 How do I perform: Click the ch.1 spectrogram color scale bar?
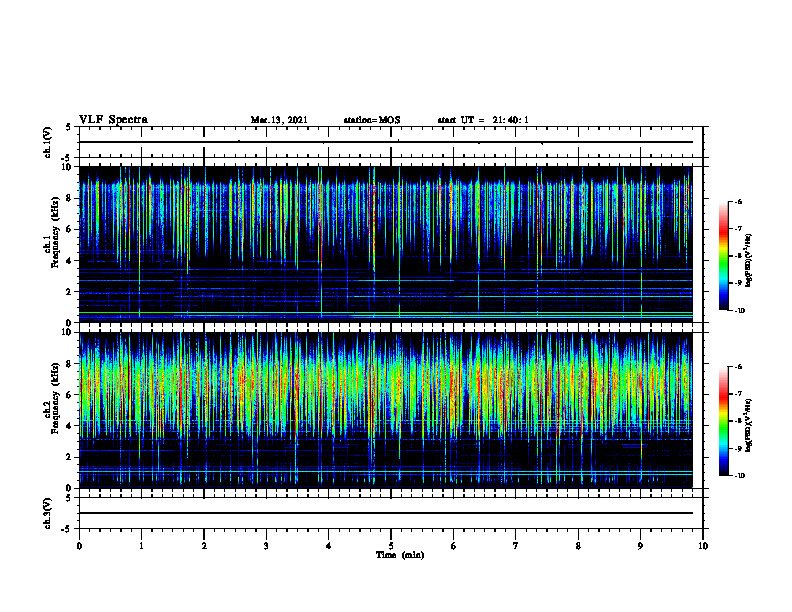coord(724,256)
